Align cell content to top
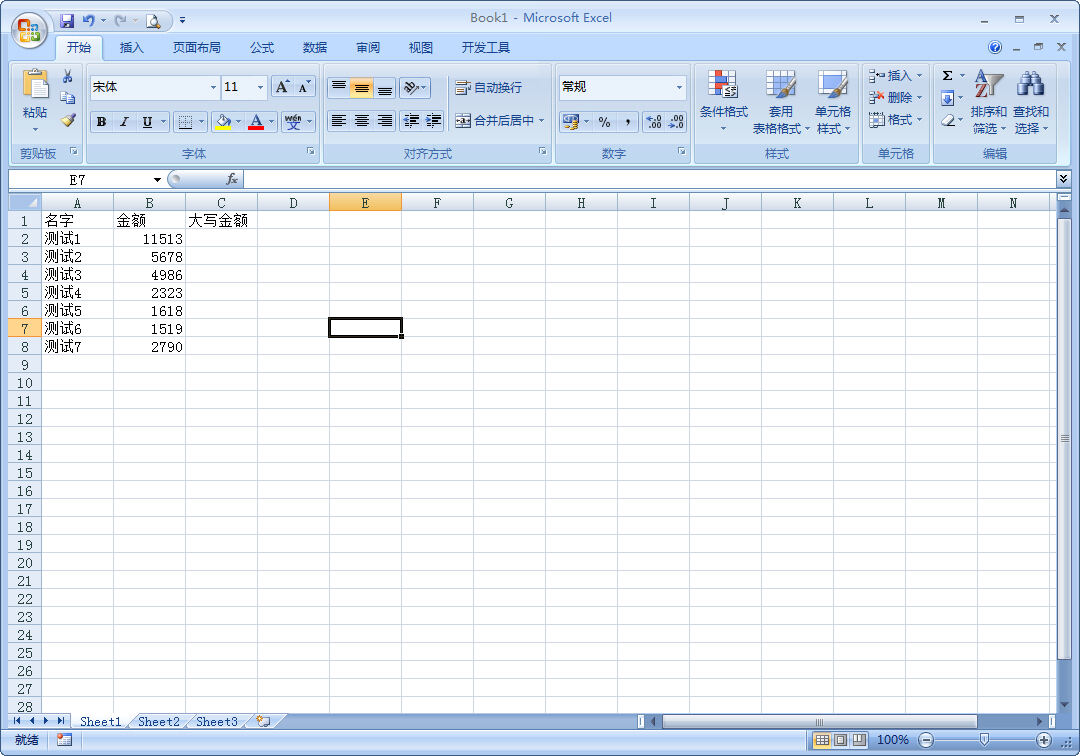Image resolution: width=1080 pixels, height=756 pixels. (339, 87)
